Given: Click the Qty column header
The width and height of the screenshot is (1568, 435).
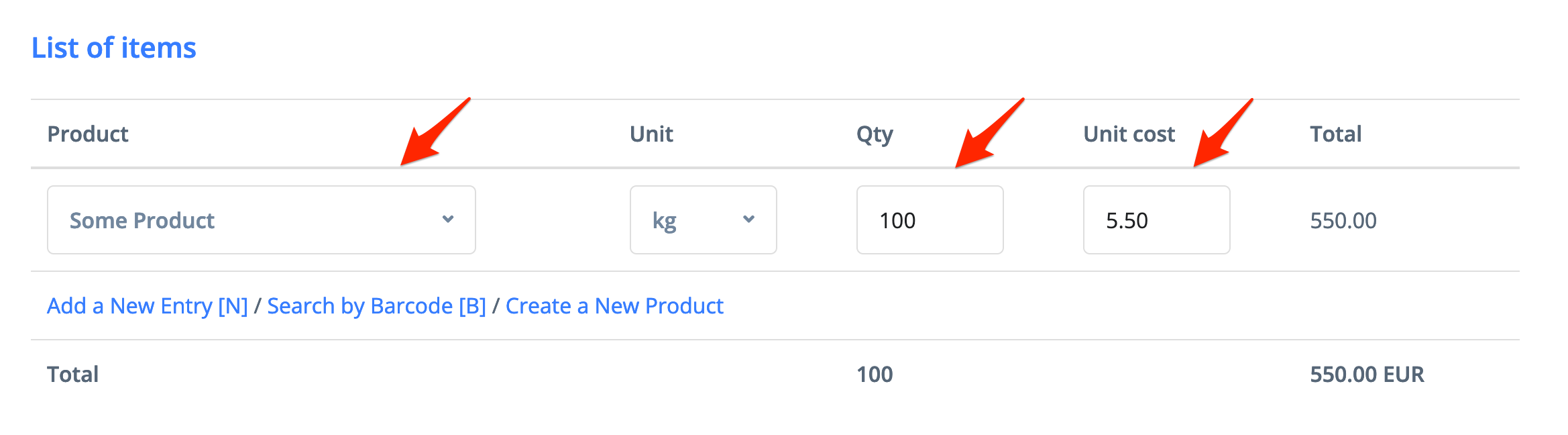Looking at the screenshot, I should [875, 134].
